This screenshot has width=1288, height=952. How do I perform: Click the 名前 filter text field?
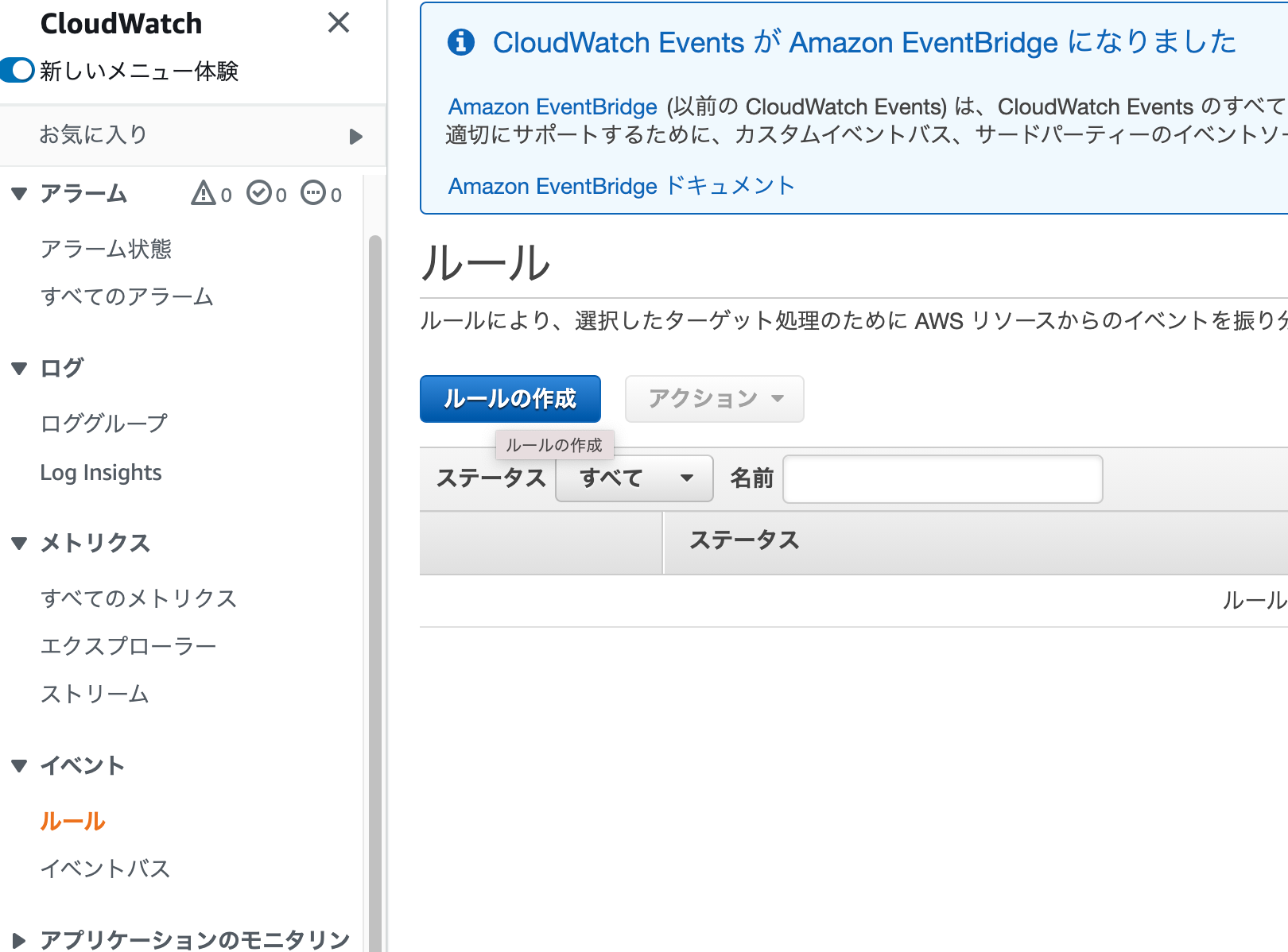tap(942, 479)
